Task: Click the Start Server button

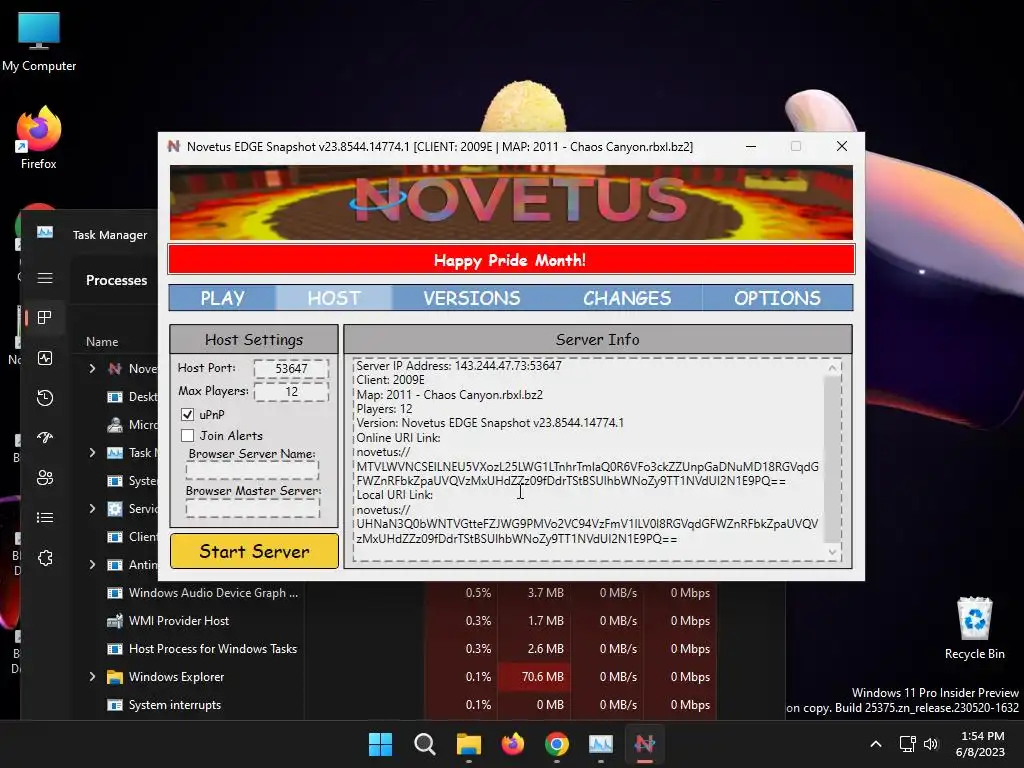Action: (254, 551)
